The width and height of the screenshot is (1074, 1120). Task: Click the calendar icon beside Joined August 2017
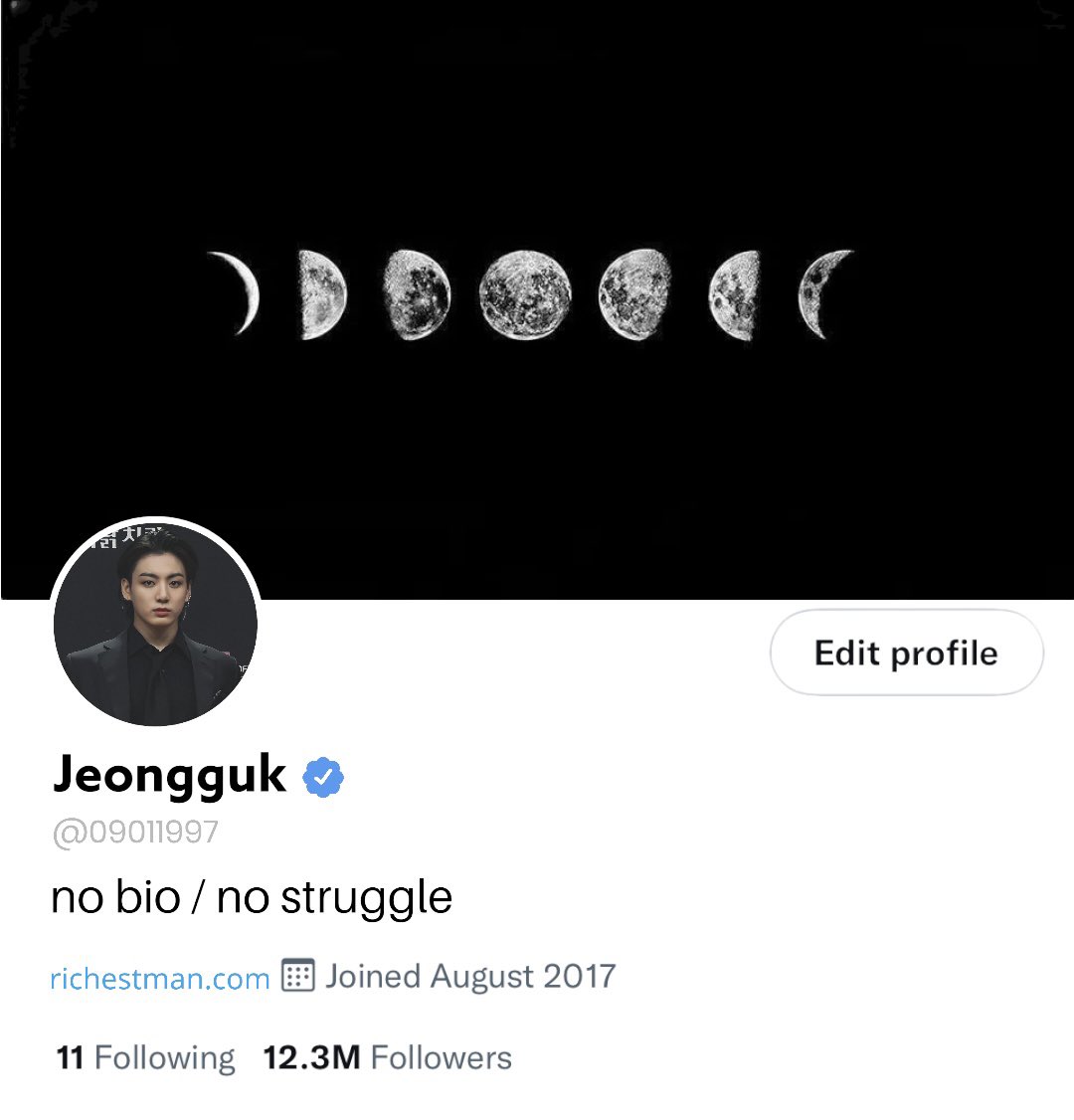[x=297, y=975]
